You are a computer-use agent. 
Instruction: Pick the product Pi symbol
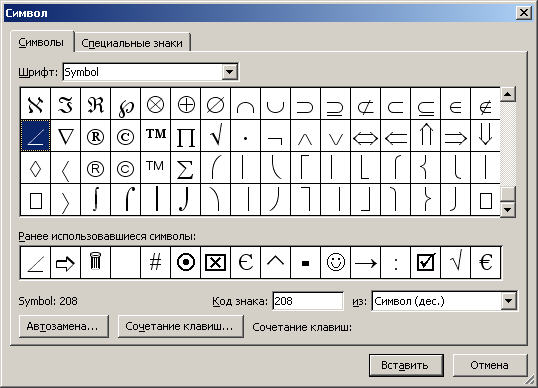(x=186, y=136)
